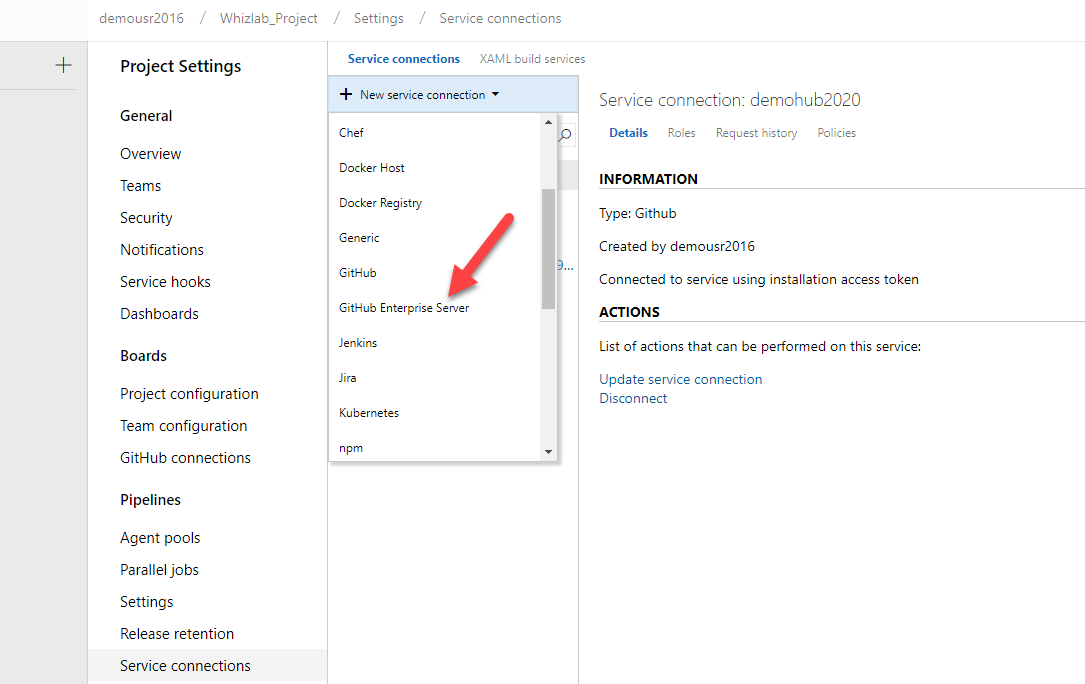
Task: Click 'Created by demousr2016' text
Action: [677, 246]
